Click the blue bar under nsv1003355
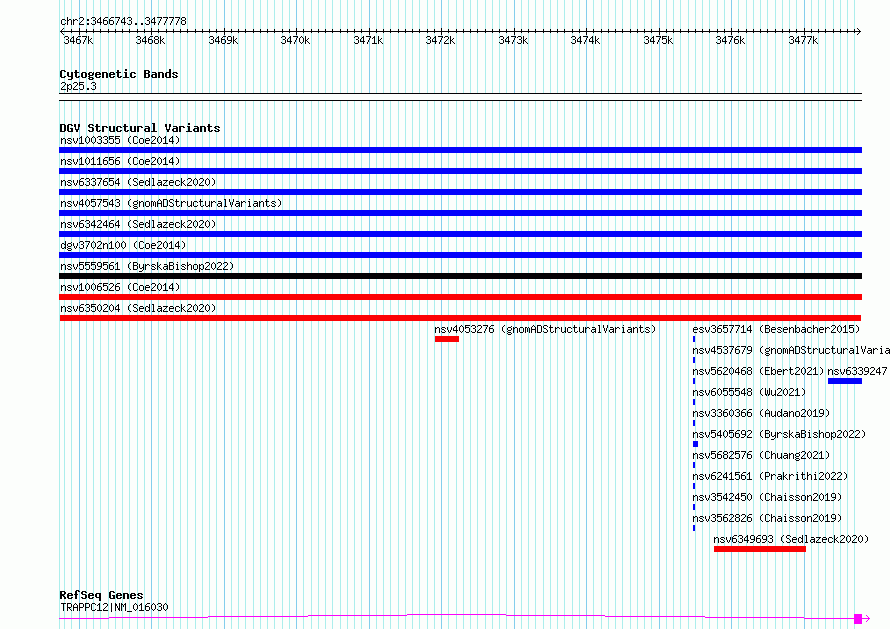Viewport: 890px width, 629px height. pos(460,150)
